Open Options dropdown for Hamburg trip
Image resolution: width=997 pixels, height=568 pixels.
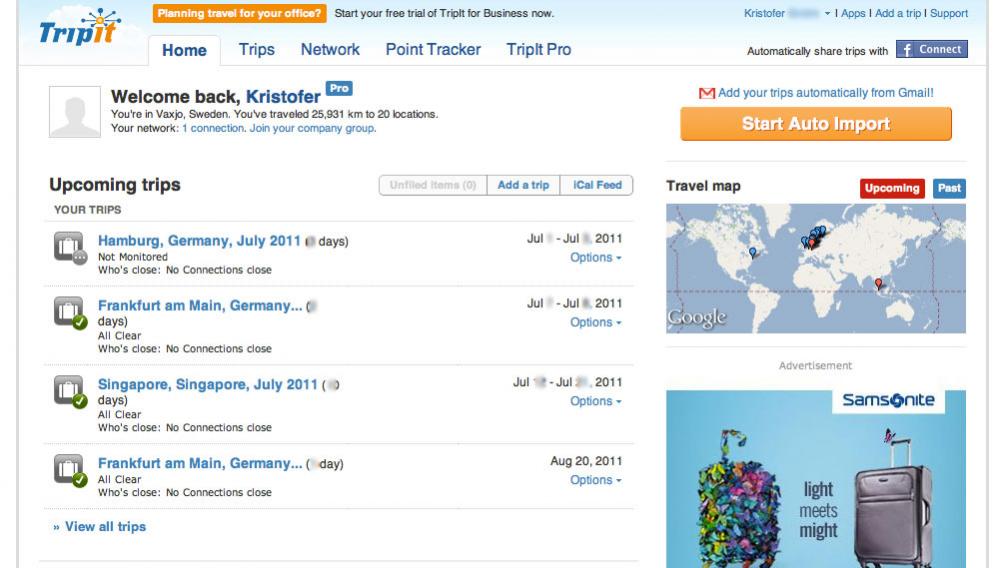tap(595, 258)
